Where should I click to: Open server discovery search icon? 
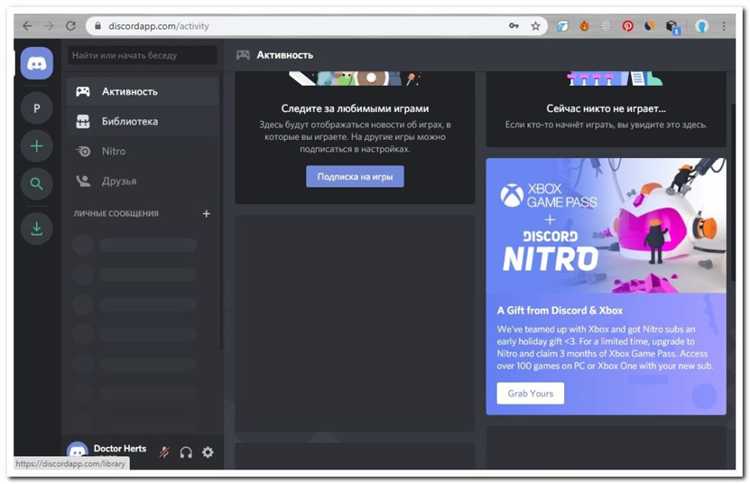pos(37,184)
